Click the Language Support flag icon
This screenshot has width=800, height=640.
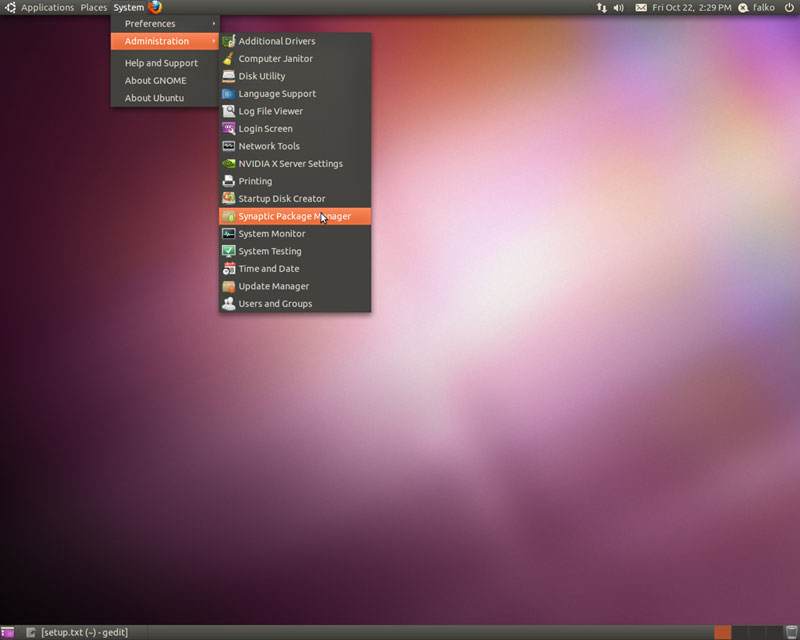229,93
